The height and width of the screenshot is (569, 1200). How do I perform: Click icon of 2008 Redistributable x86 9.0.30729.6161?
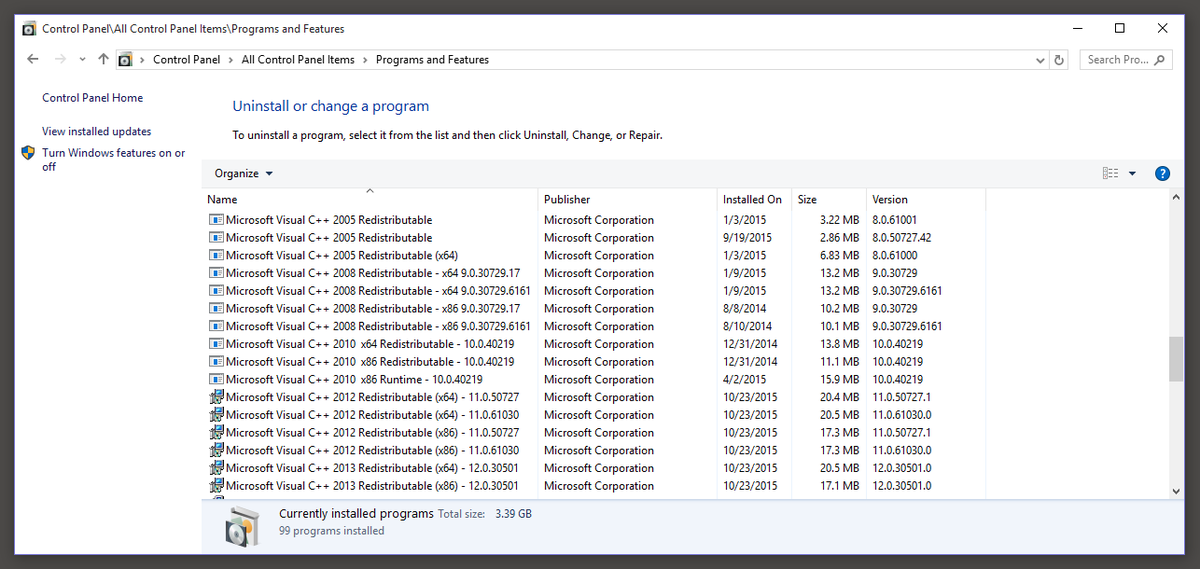(x=216, y=326)
